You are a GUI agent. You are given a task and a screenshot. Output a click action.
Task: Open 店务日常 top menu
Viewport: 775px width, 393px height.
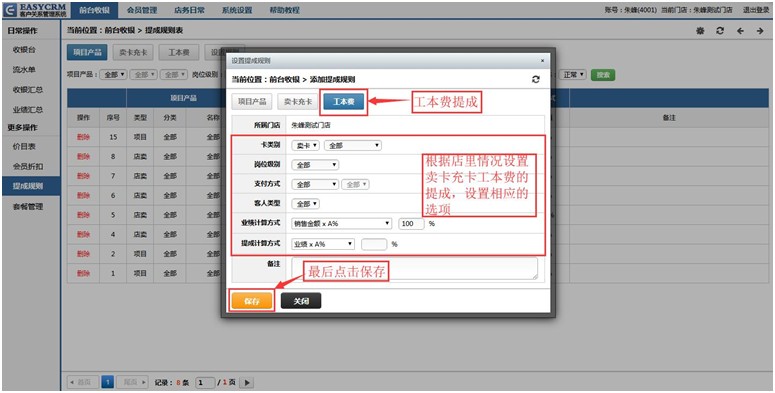click(x=189, y=10)
